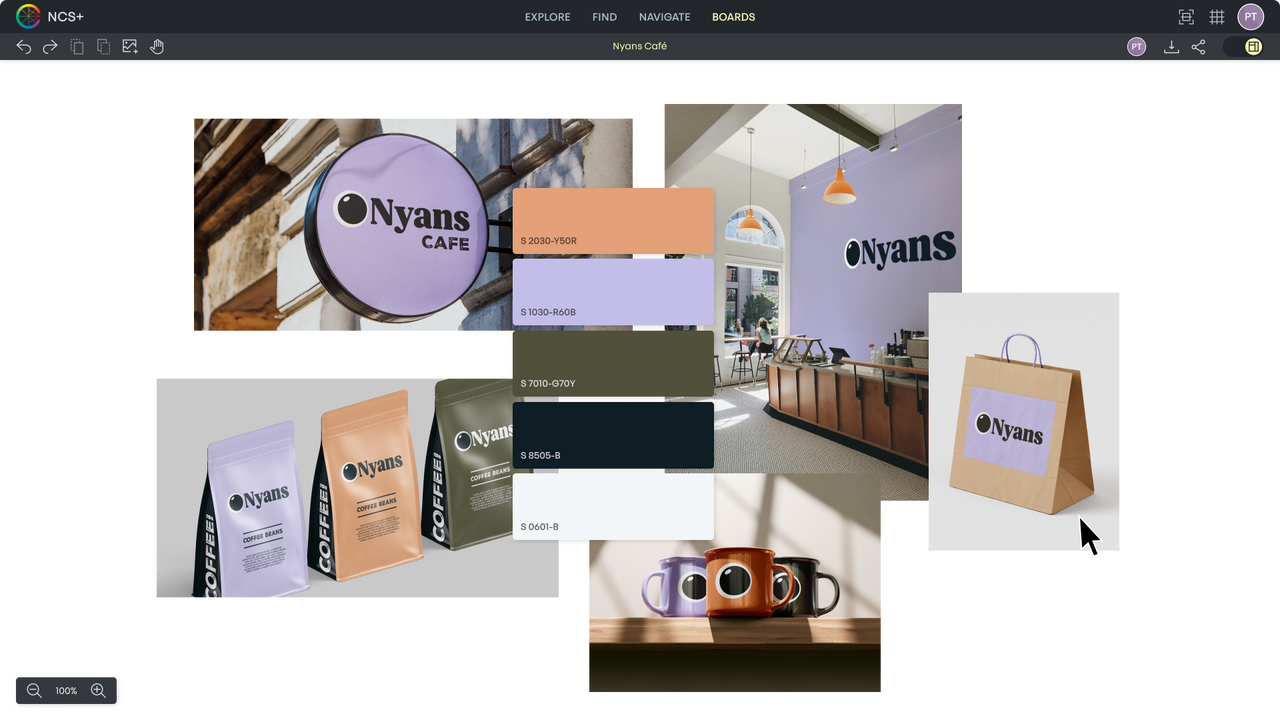Open the Add image tool
Viewport: 1280px width, 720px height.
coord(129,46)
